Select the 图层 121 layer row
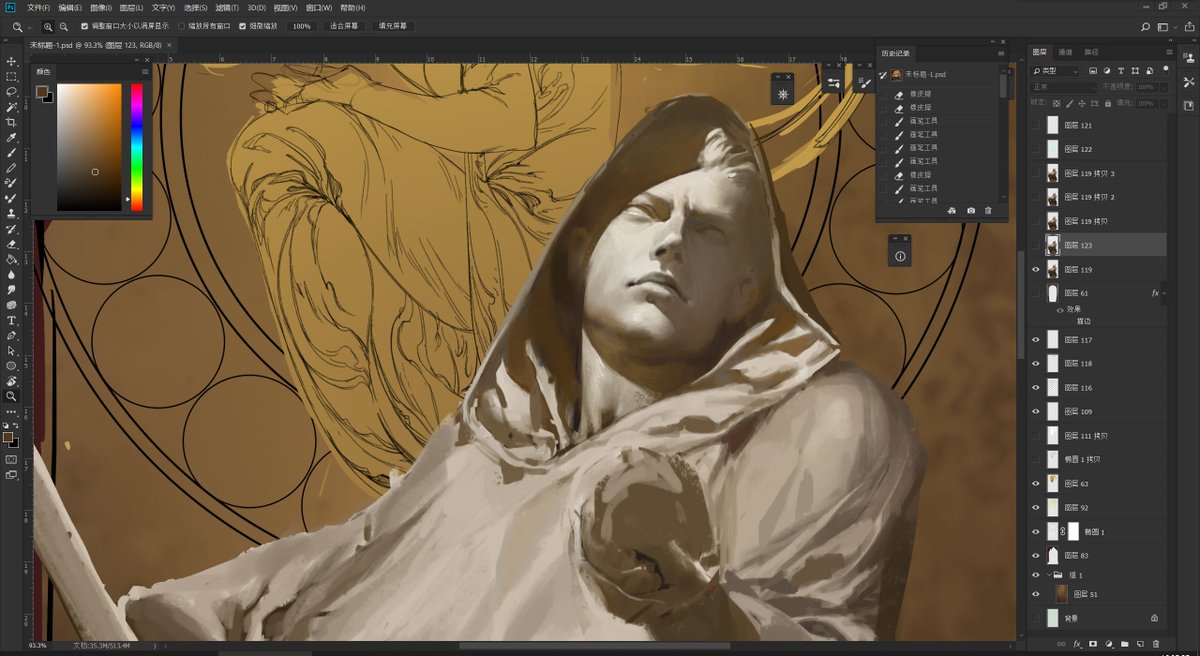 (x=1097, y=126)
